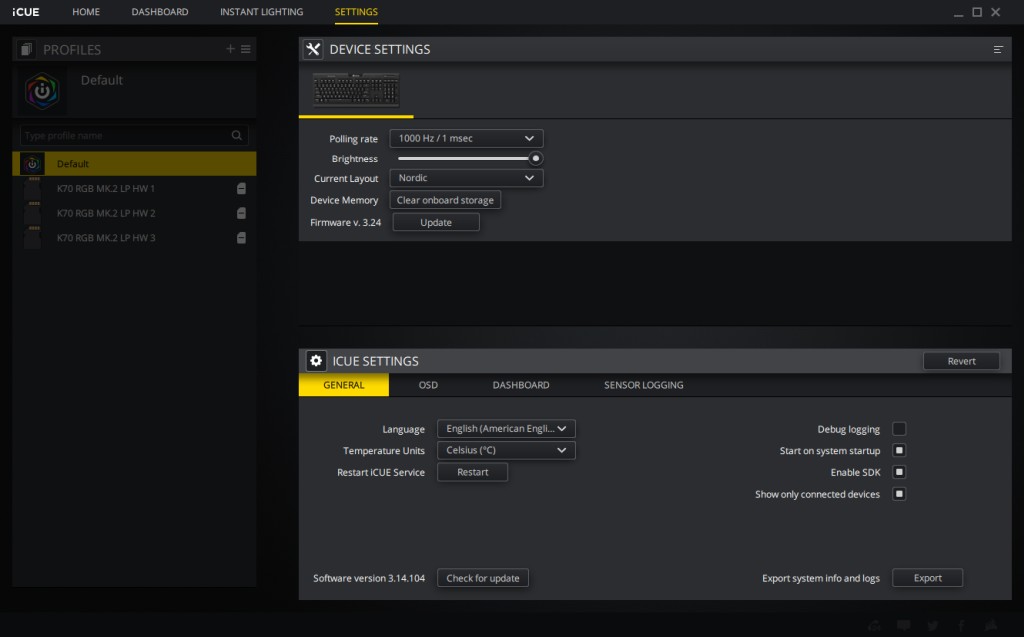Open the Current Layout Nordic dropdown
The image size is (1024, 637).
click(466, 178)
